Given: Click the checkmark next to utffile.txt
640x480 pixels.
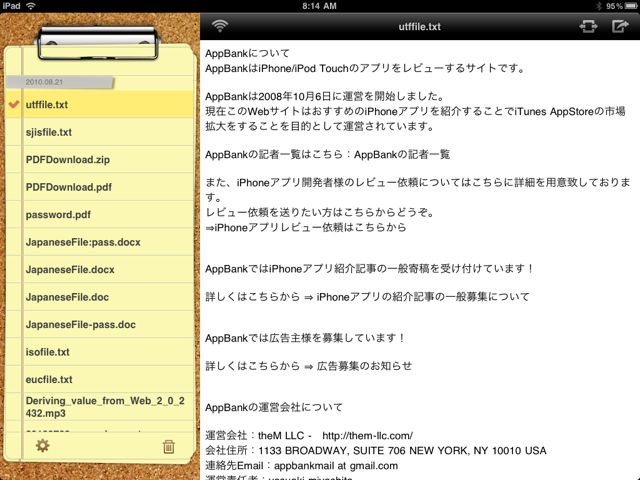Looking at the screenshot, I should tap(14, 104).
